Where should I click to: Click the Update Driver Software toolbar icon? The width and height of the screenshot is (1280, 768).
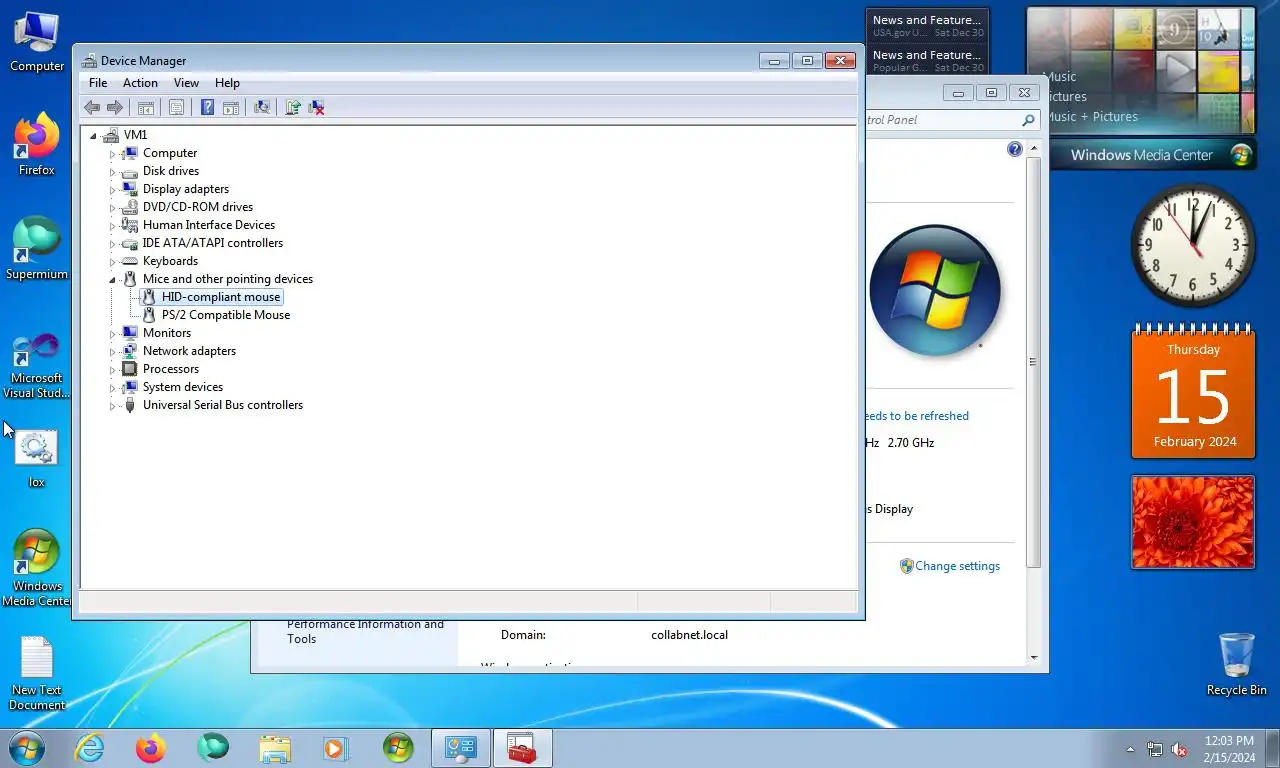tap(293, 107)
